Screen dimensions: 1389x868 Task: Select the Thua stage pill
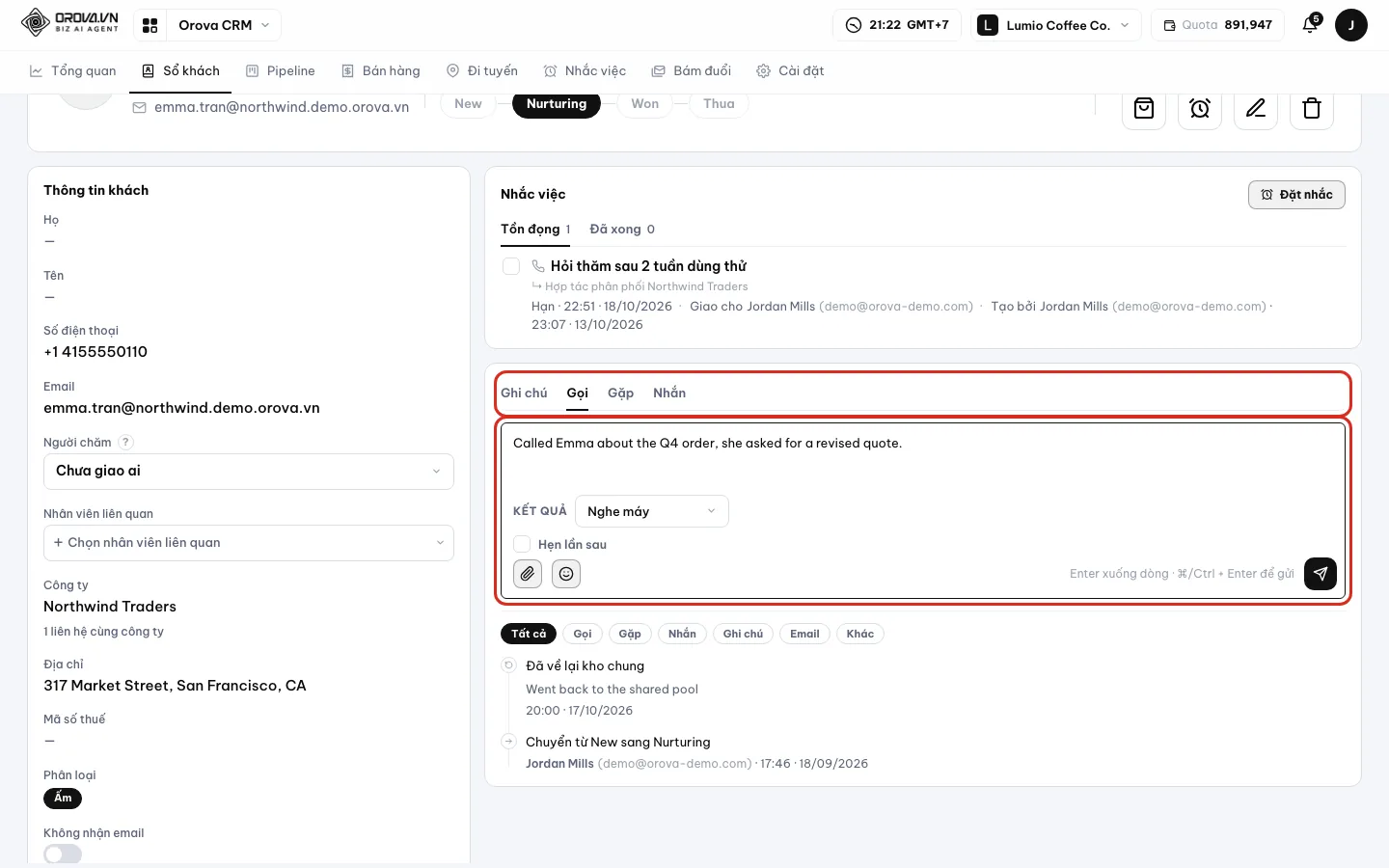pos(719,104)
